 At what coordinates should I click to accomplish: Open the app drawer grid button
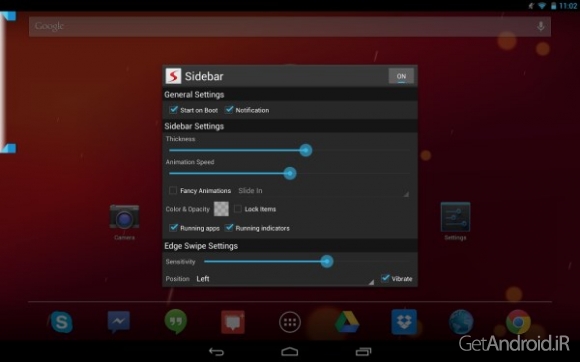[x=290, y=322]
